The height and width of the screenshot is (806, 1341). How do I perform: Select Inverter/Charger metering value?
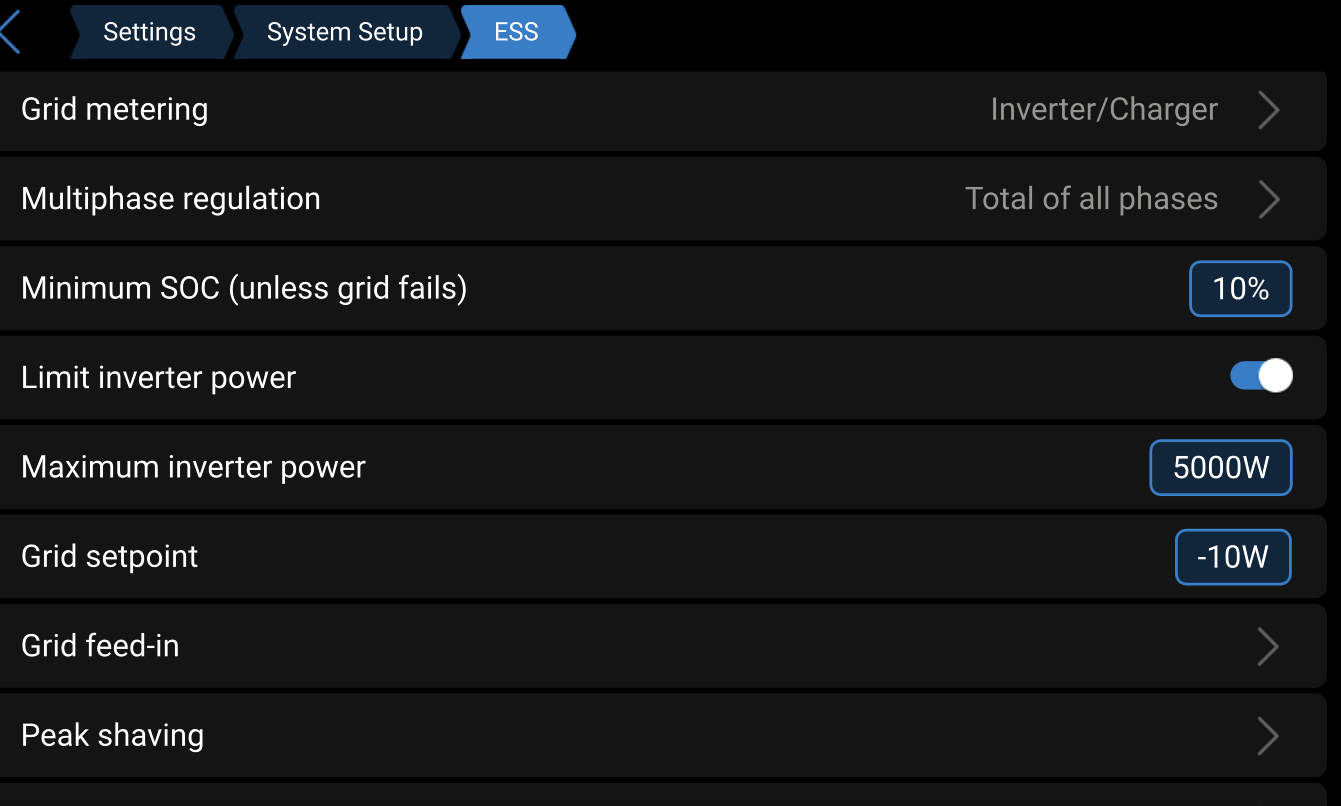[x=1103, y=109]
